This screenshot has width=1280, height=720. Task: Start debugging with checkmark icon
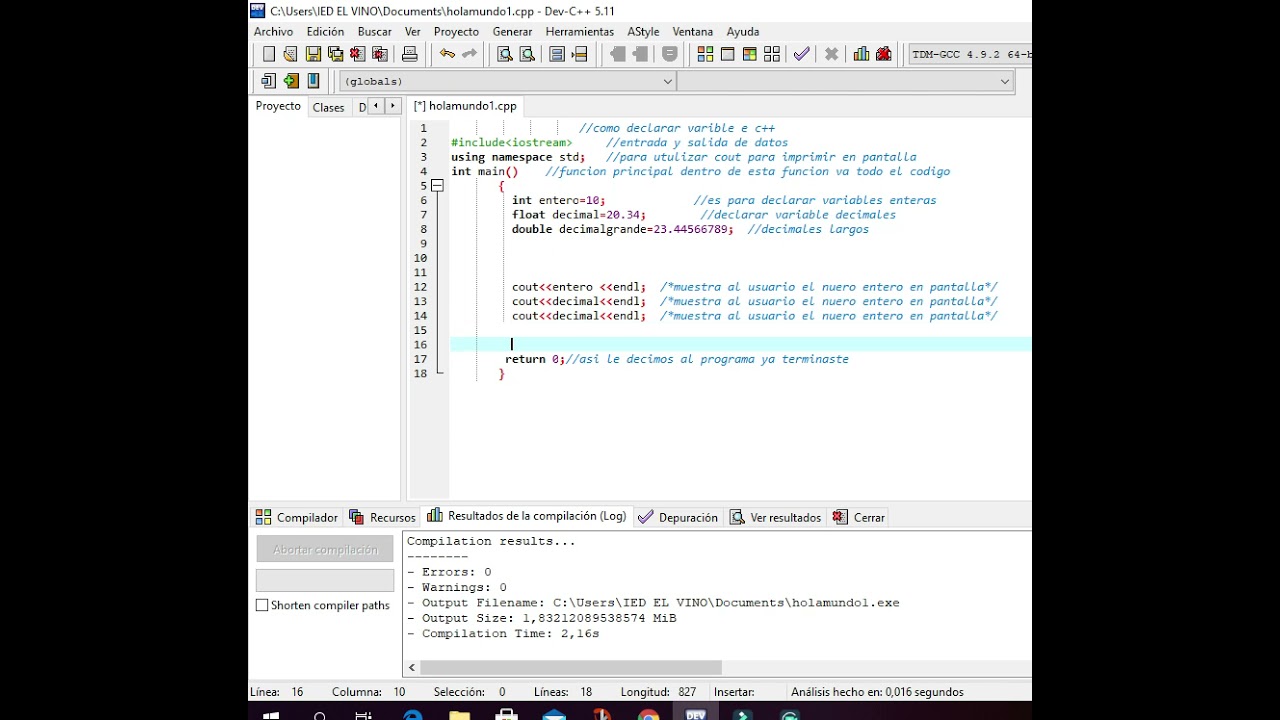tap(801, 54)
